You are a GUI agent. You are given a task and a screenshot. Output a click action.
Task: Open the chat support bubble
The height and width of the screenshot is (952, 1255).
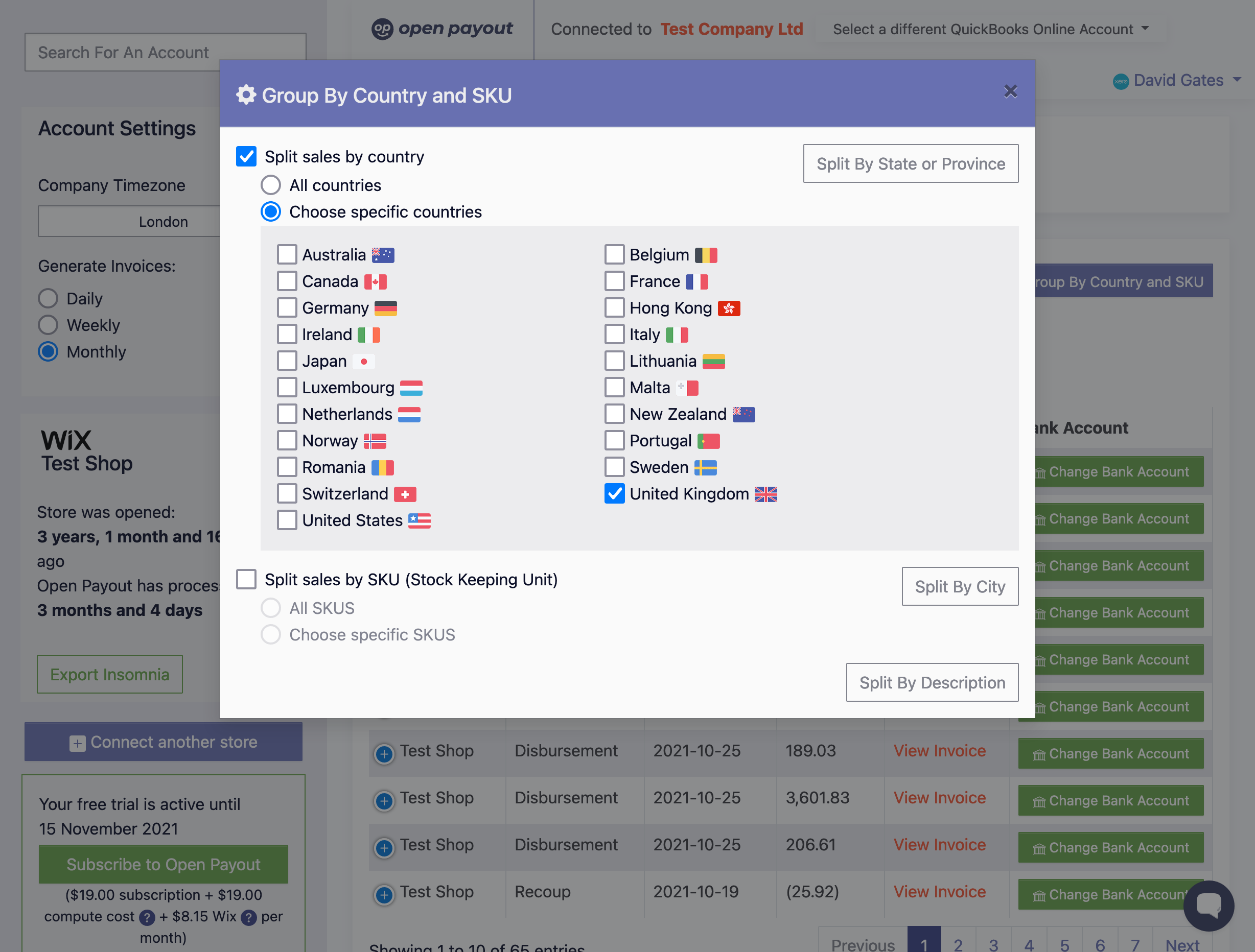pos(1208,905)
